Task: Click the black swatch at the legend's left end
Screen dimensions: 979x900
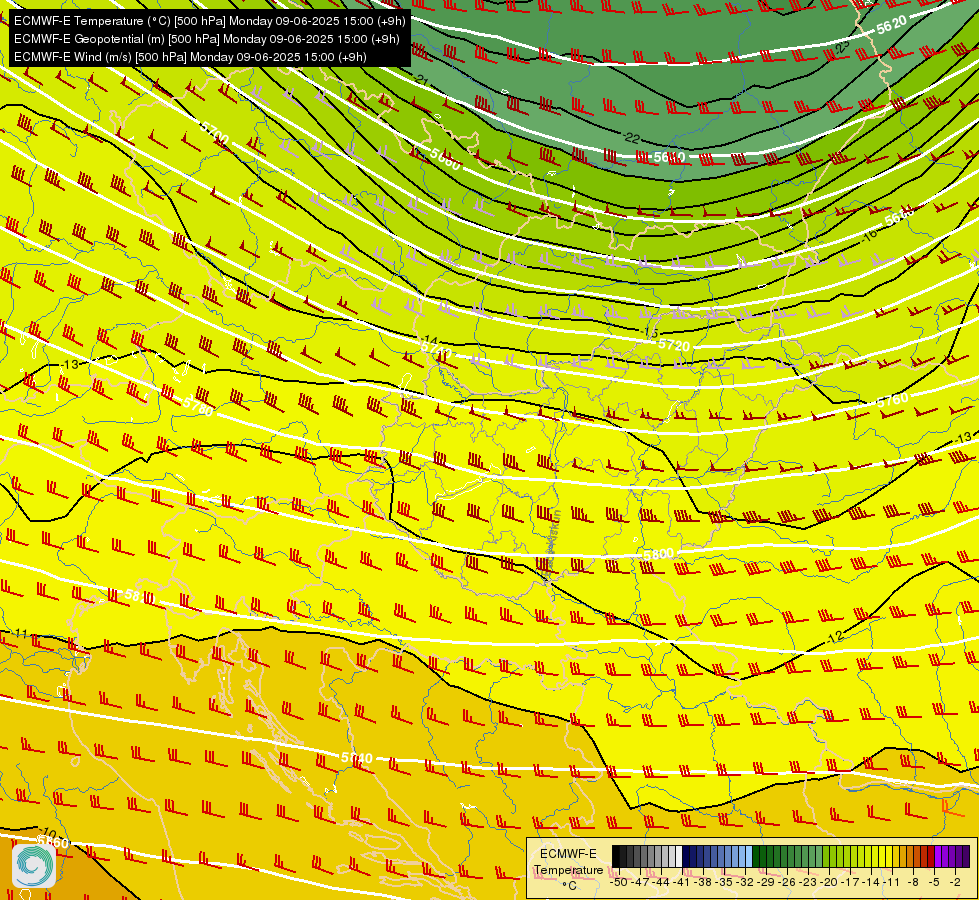Action: coord(616,856)
